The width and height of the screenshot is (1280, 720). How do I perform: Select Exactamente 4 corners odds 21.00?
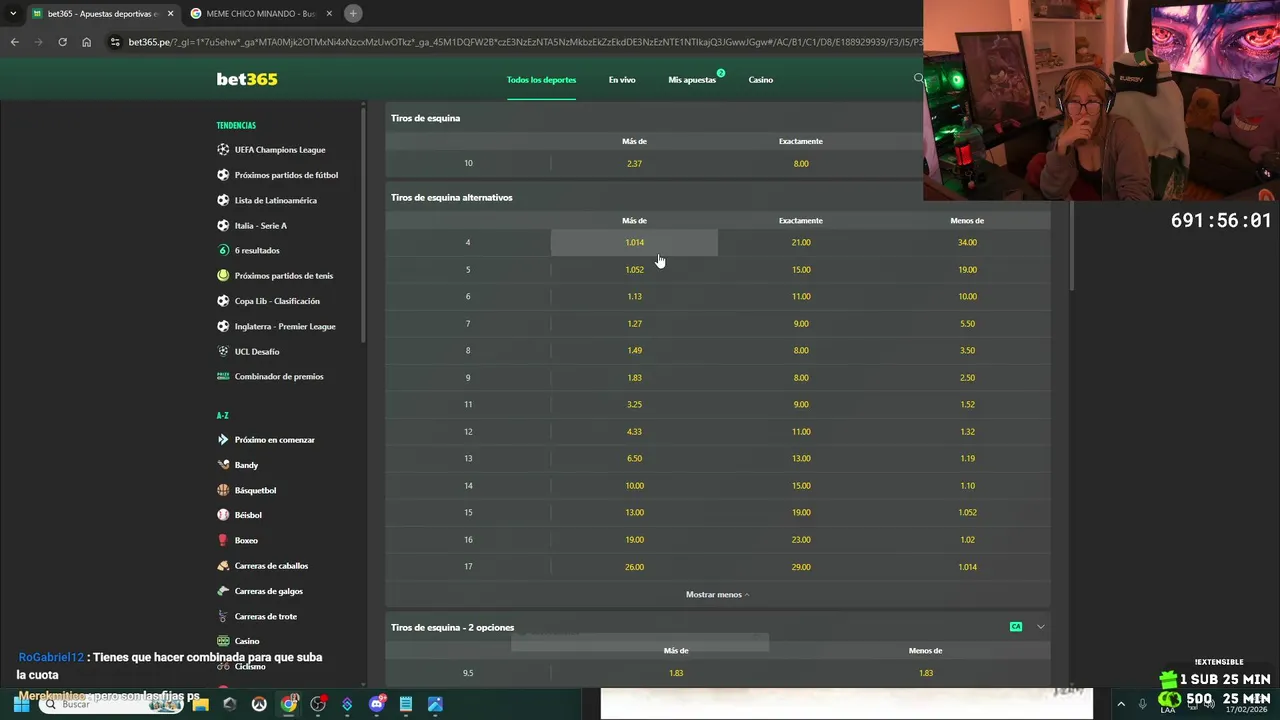click(x=801, y=242)
